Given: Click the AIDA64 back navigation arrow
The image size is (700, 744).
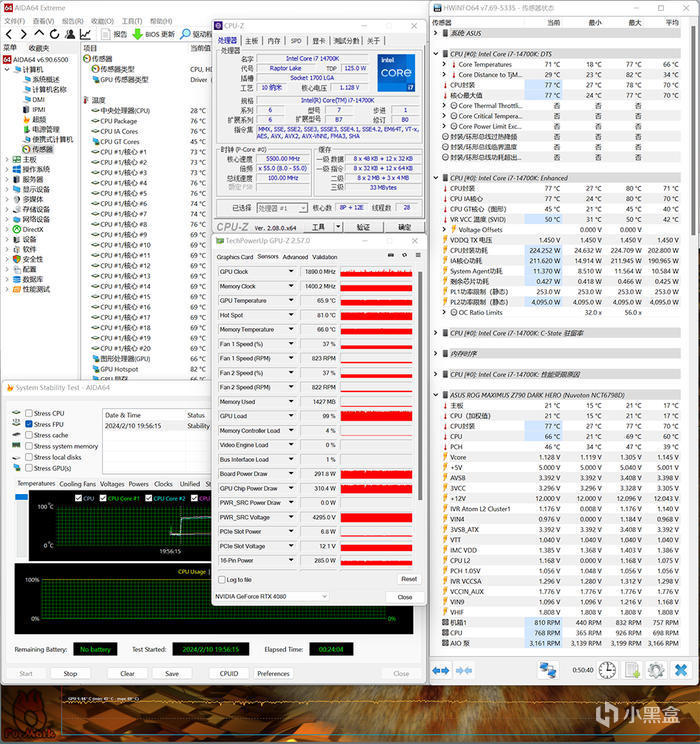Looking at the screenshot, I should tap(8, 33).
